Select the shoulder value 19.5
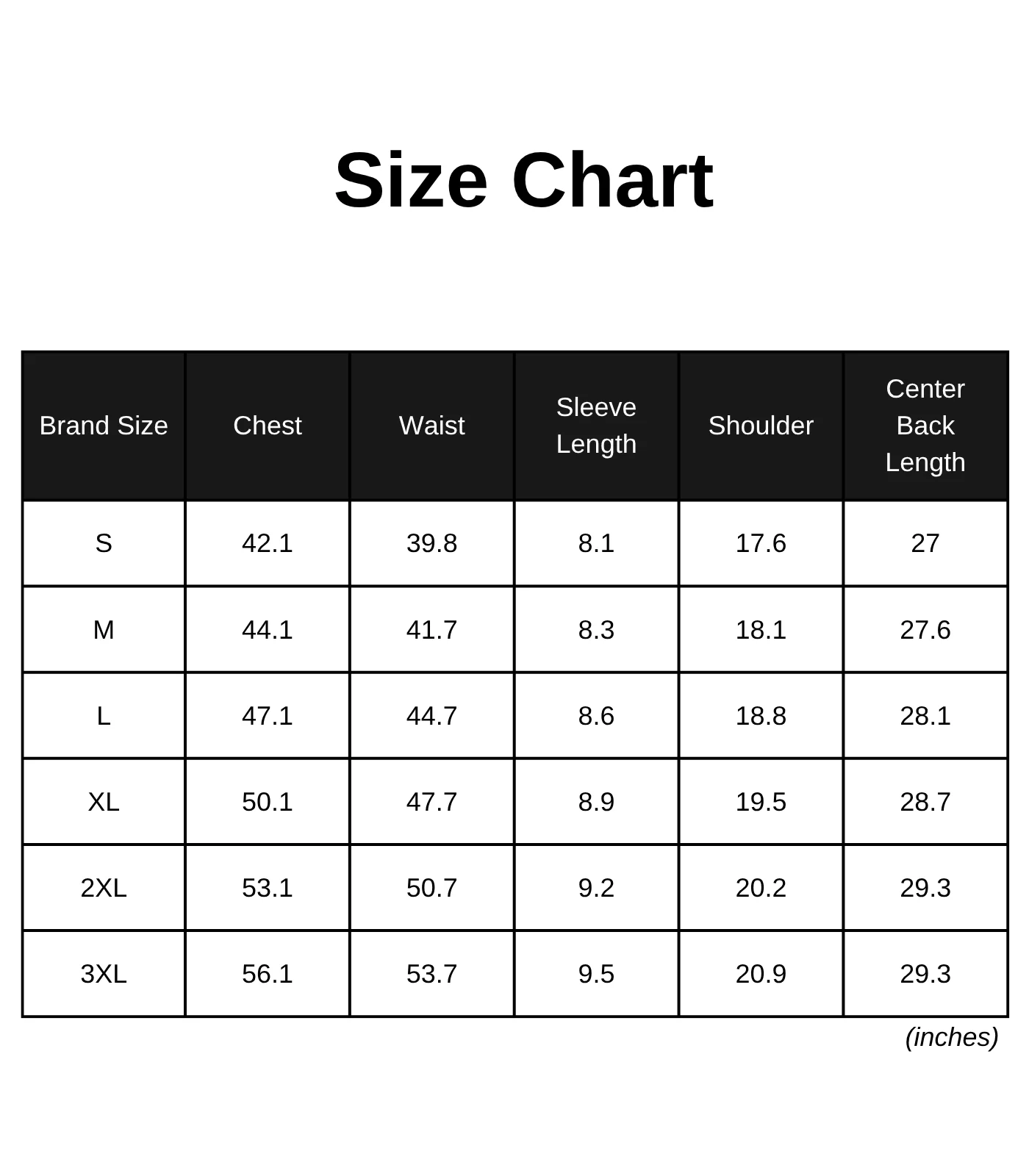This screenshot has height=1176, width=1029. 761,802
